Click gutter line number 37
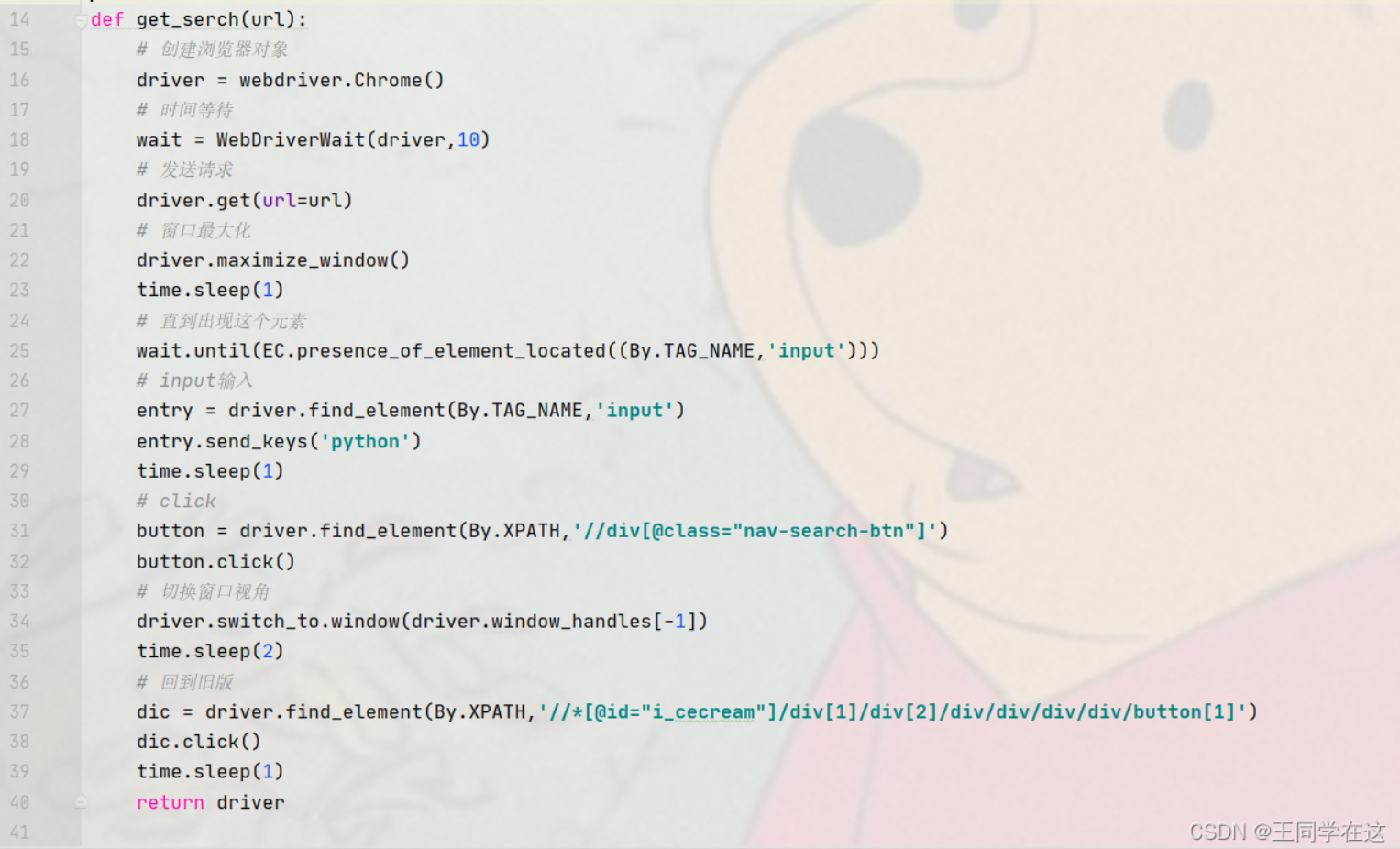 pos(19,711)
